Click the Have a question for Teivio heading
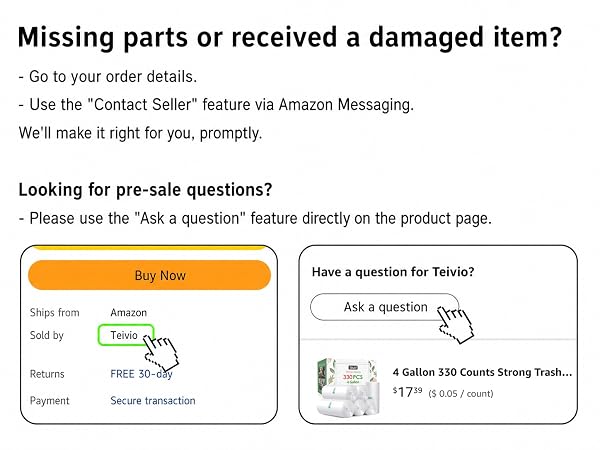 (x=393, y=272)
